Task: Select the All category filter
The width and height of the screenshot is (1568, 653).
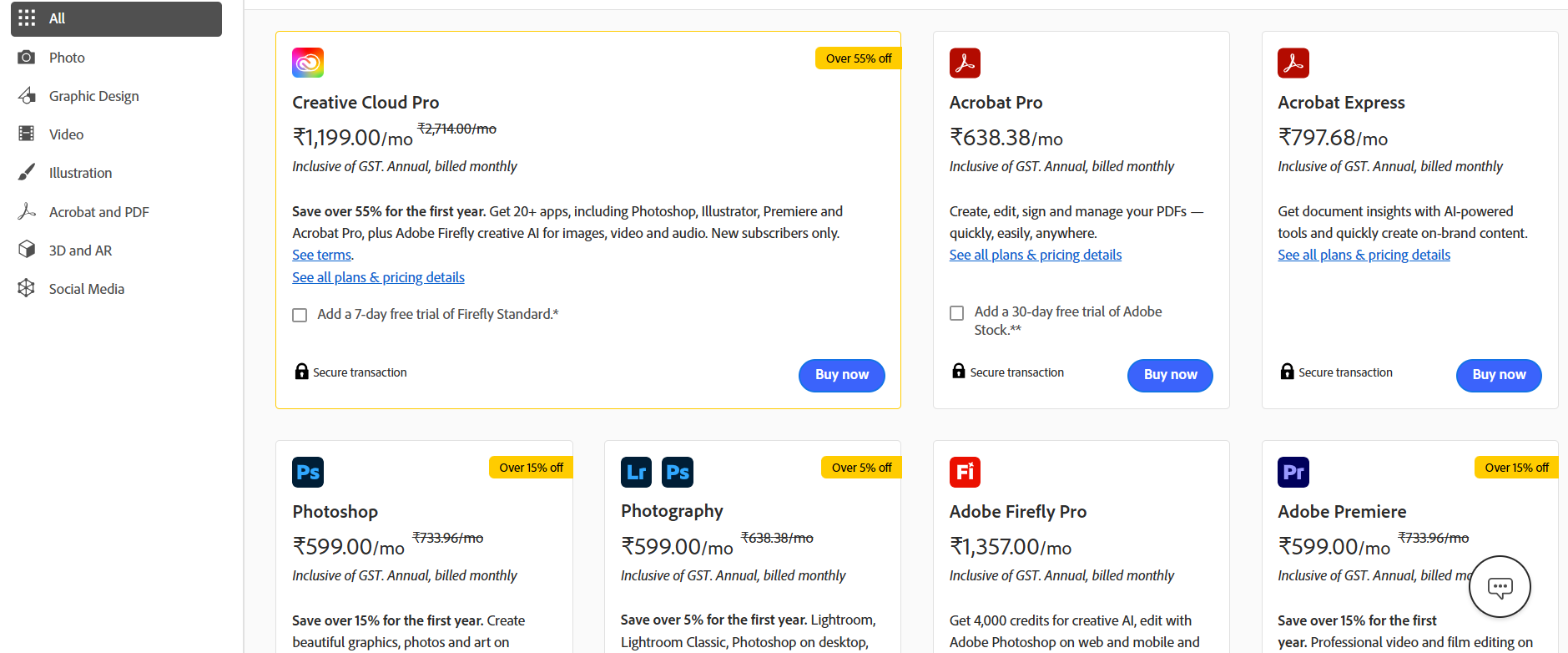Action: (116, 18)
